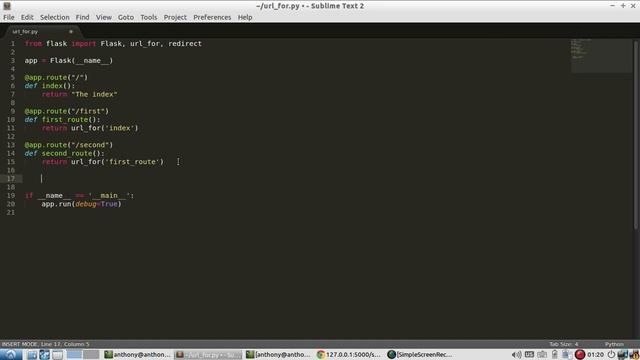This screenshot has height=360, width=640.
Task: Click the code minimap preview
Action: (x=601, y=56)
